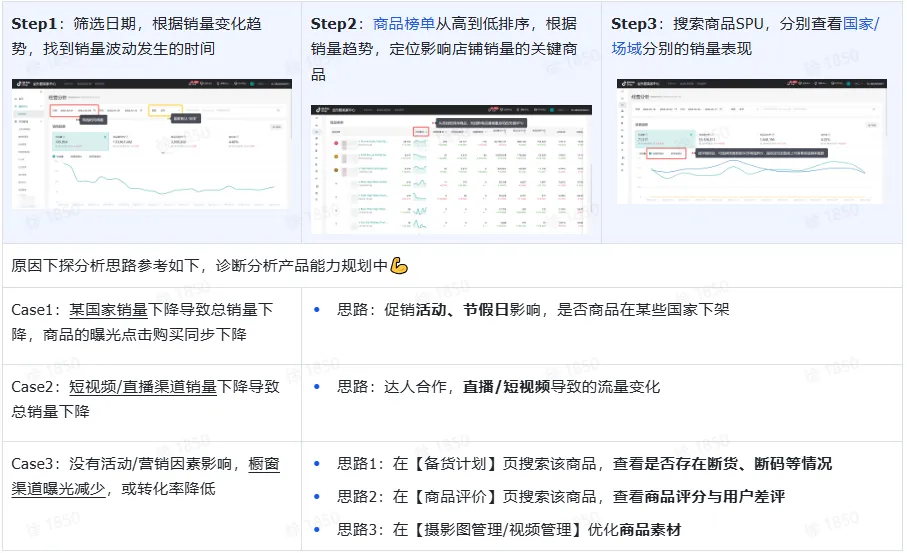Image resolution: width=907 pixels, height=553 pixels.
Task: Click the bold text 是否存在断货、断码等情况
Action: click(738, 464)
